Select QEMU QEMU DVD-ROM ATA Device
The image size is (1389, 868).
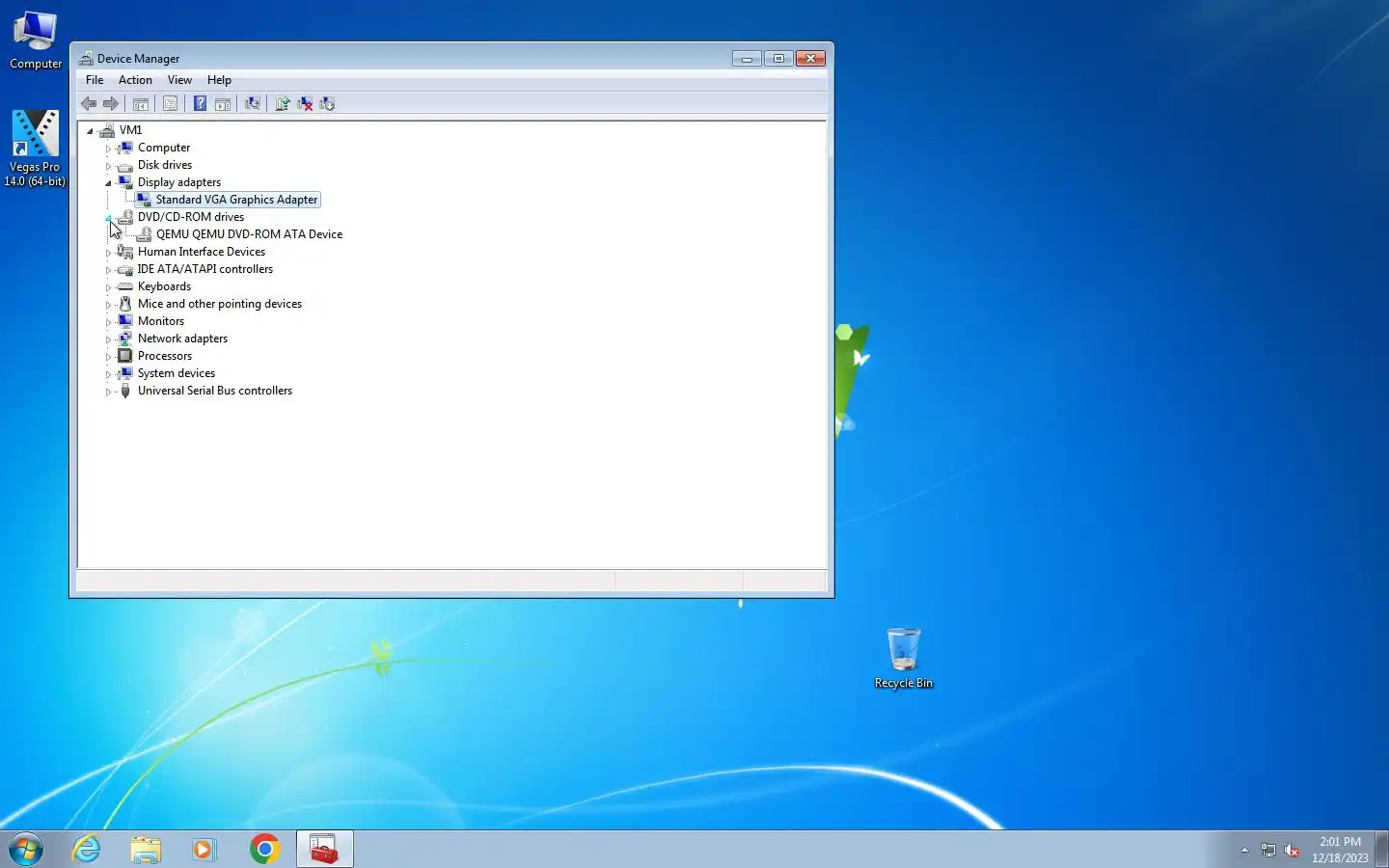pyautogui.click(x=249, y=234)
